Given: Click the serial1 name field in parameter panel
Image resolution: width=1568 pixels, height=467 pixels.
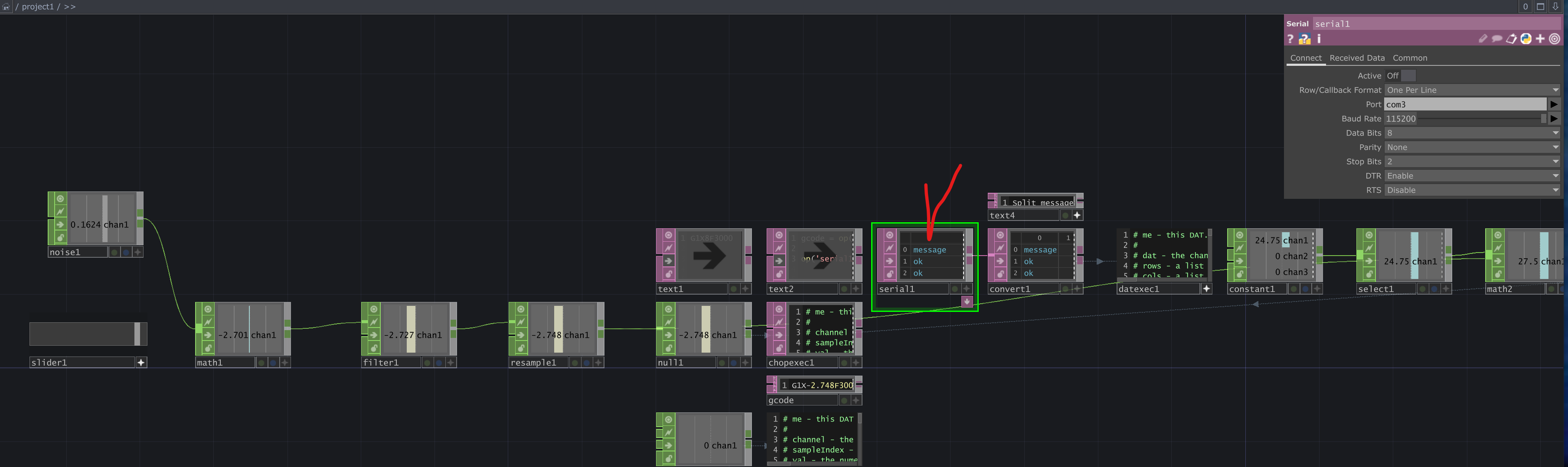Looking at the screenshot, I should (x=1437, y=24).
